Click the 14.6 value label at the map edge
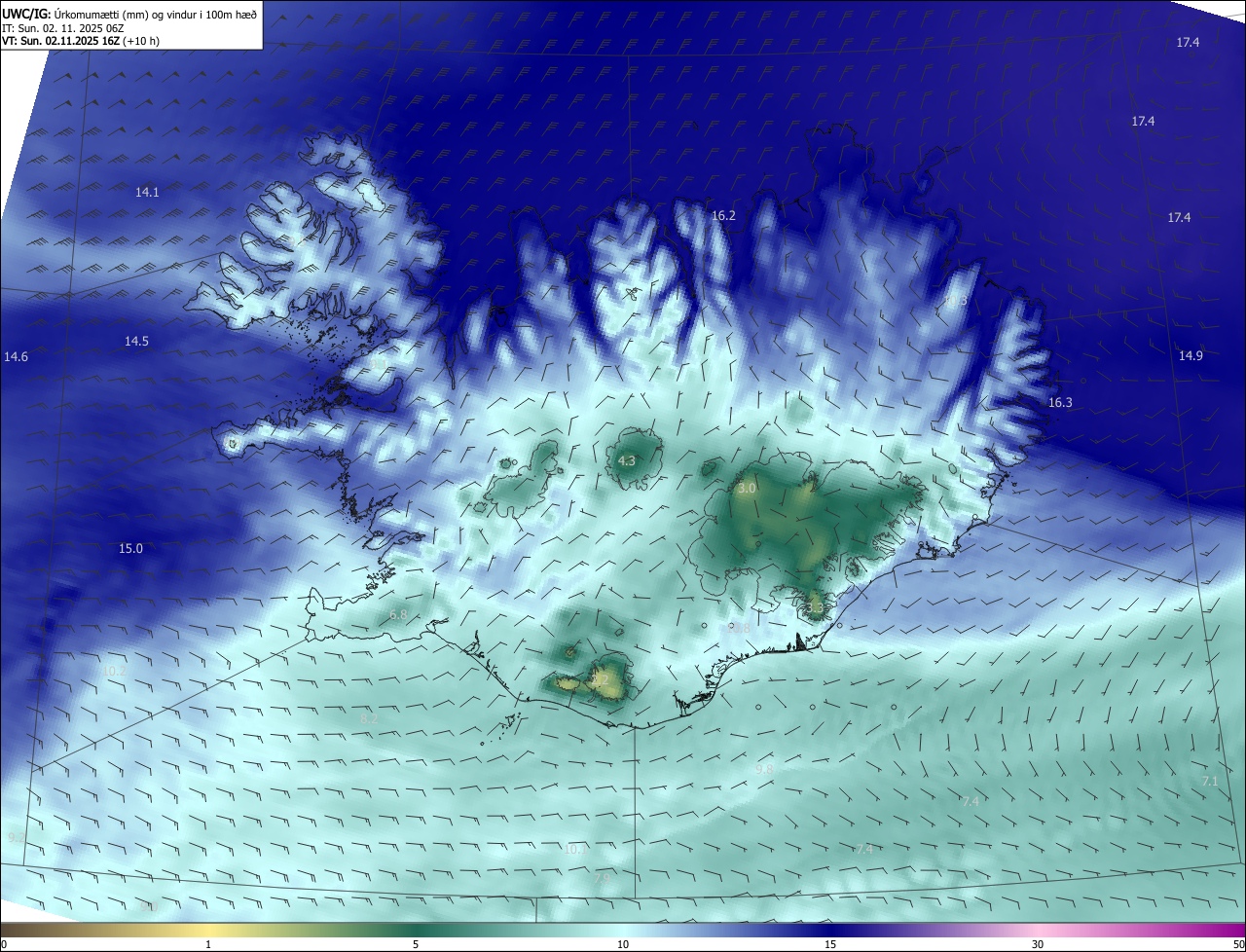 tap(16, 357)
